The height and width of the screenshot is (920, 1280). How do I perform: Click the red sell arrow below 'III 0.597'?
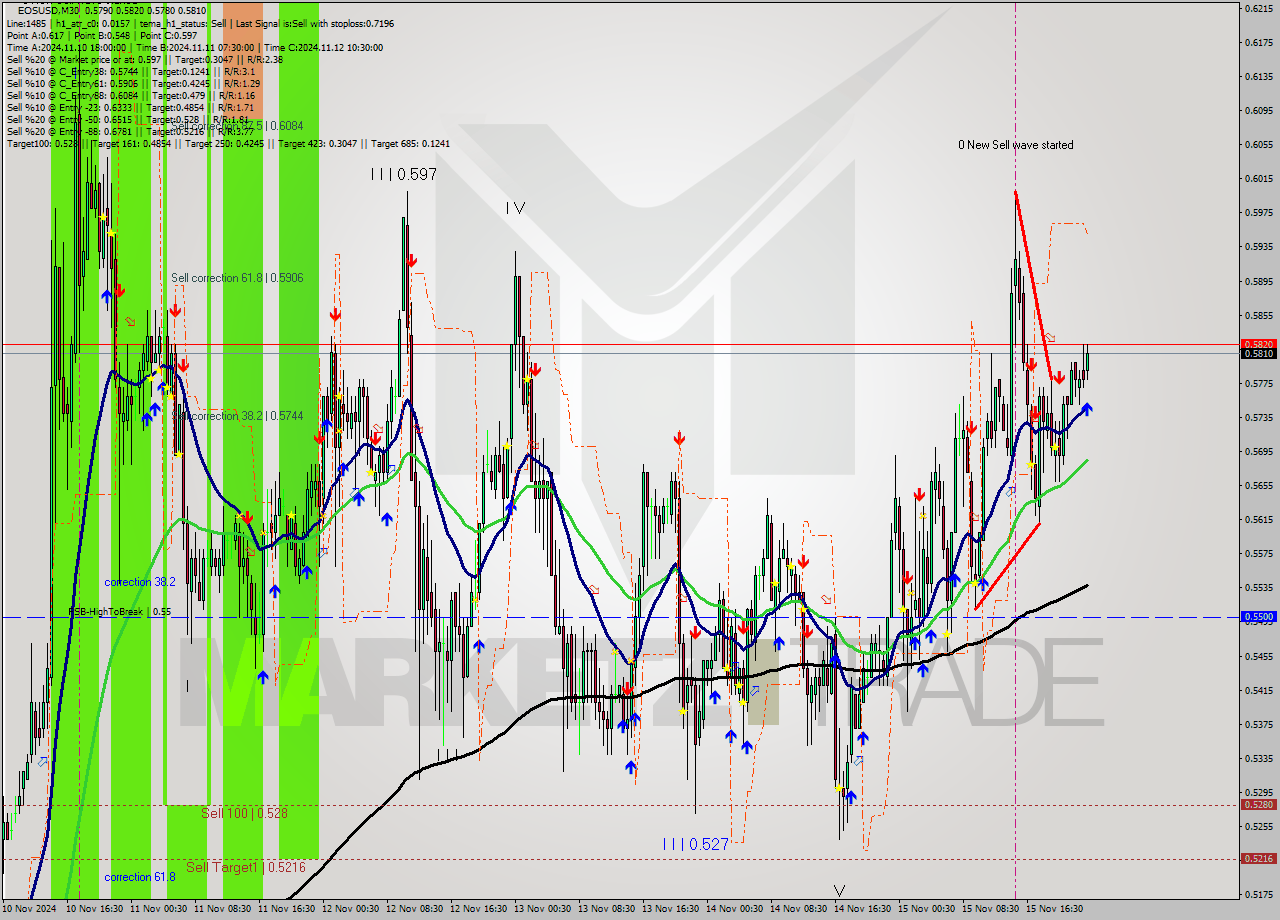[x=411, y=260]
